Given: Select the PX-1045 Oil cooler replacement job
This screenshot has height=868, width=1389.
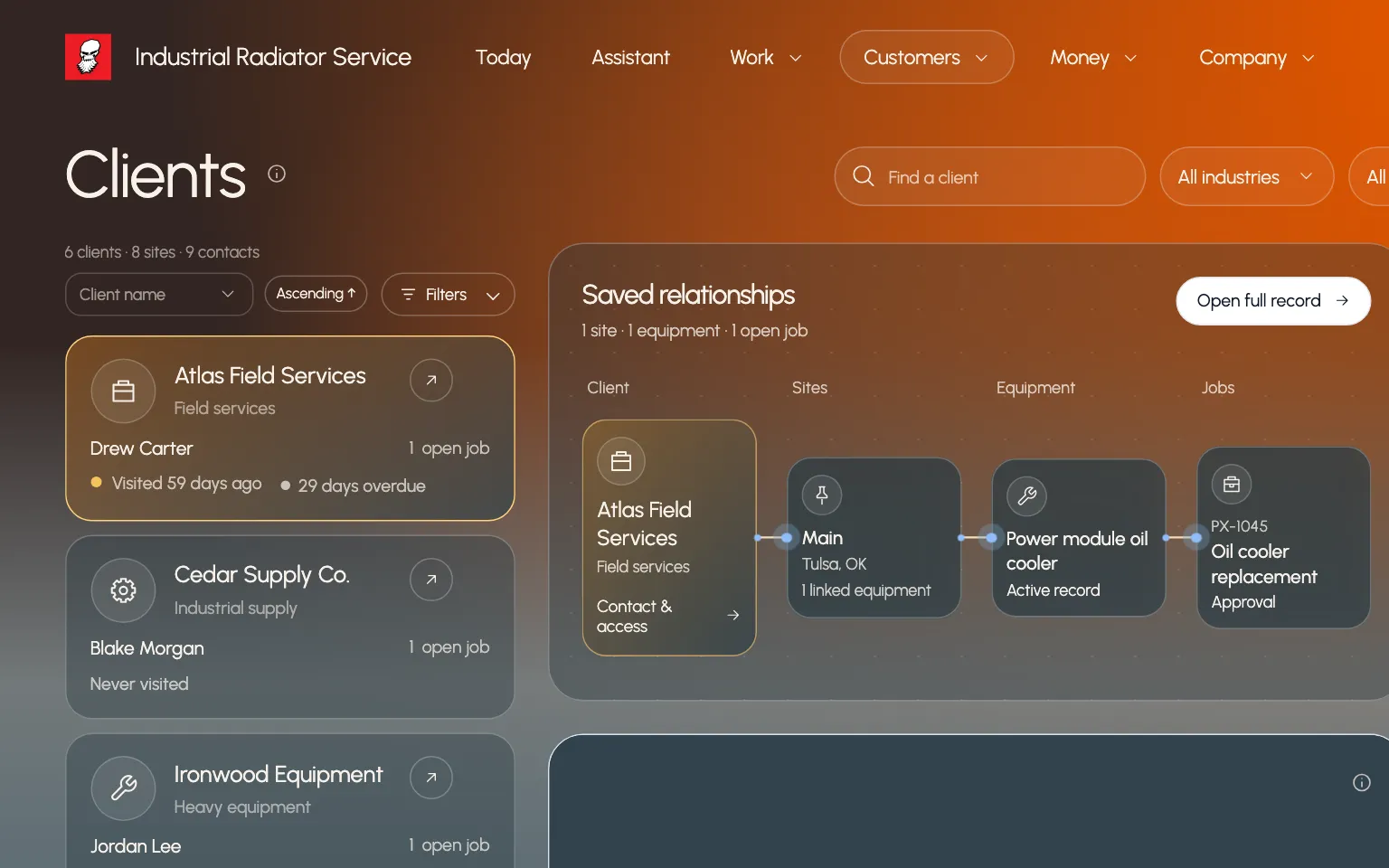Looking at the screenshot, I should coord(1283,538).
